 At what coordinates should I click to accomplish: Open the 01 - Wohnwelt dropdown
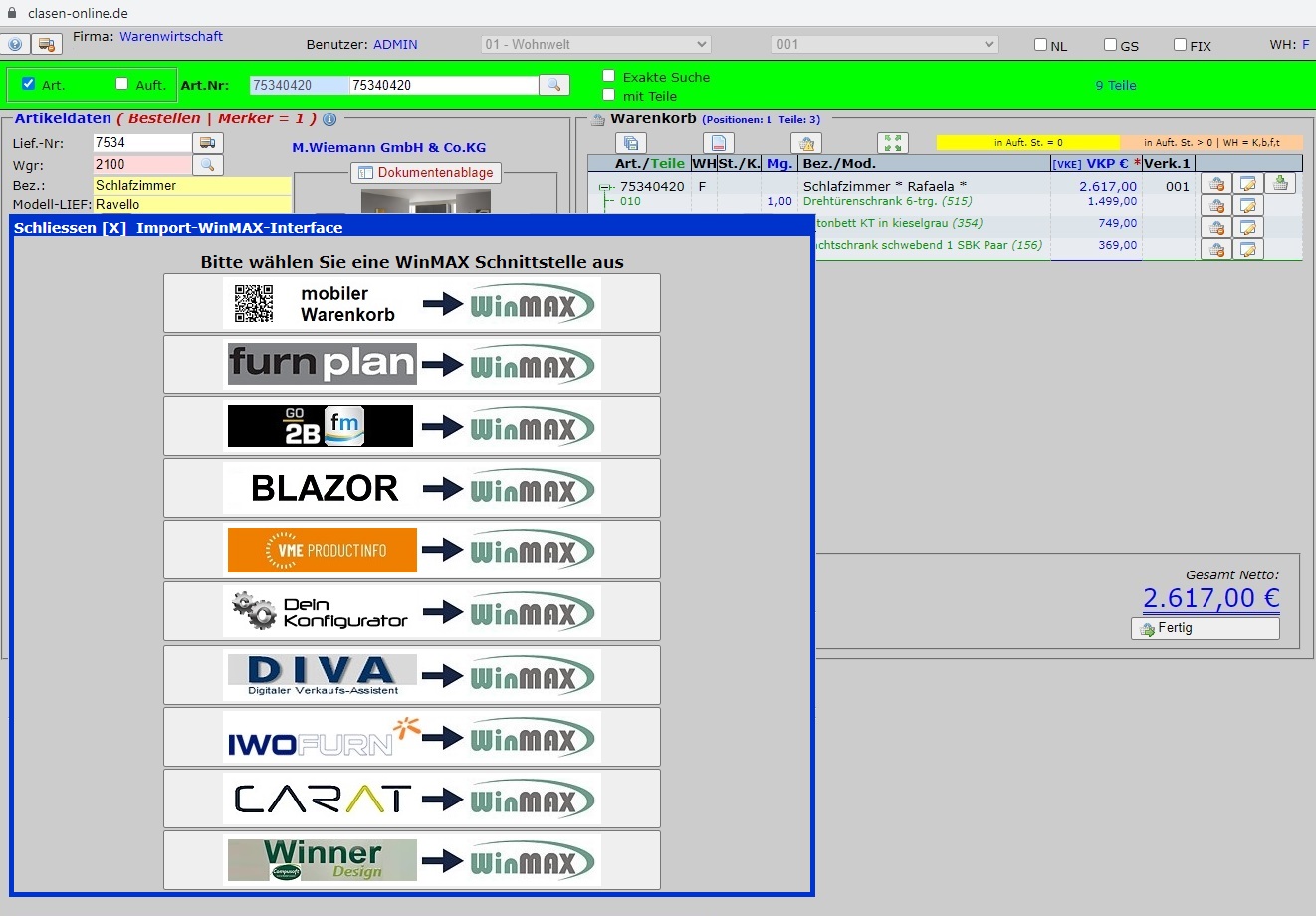(x=595, y=45)
